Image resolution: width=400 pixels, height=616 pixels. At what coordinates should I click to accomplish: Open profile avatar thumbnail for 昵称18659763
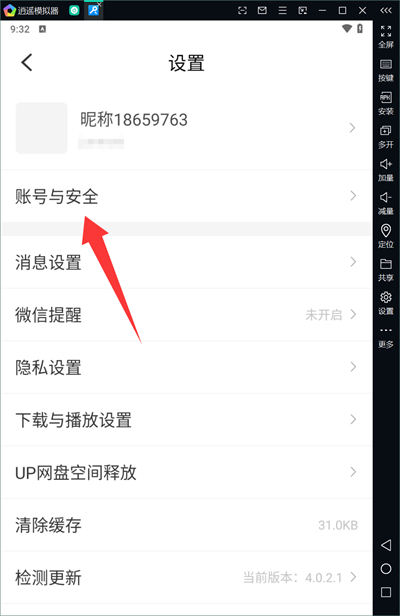tap(41, 128)
